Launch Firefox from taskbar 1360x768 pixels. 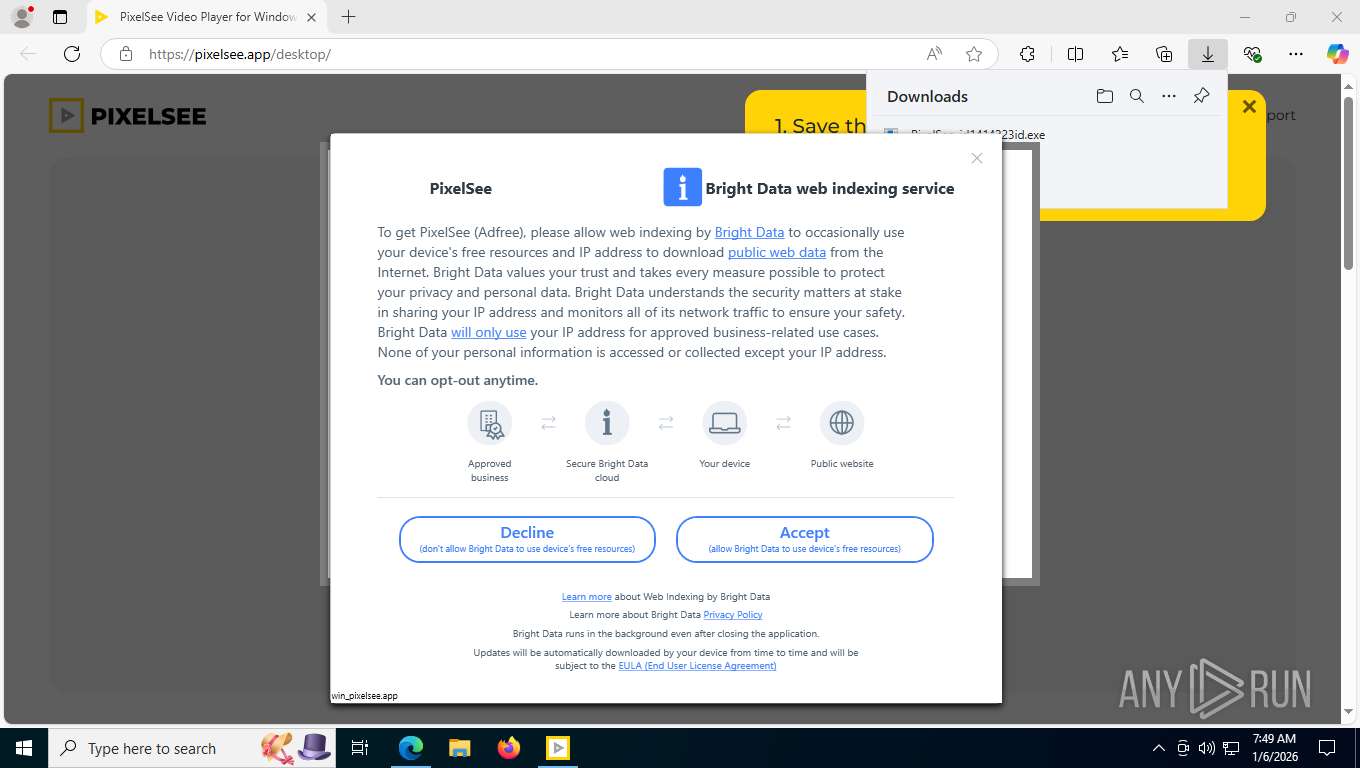pyautogui.click(x=509, y=748)
